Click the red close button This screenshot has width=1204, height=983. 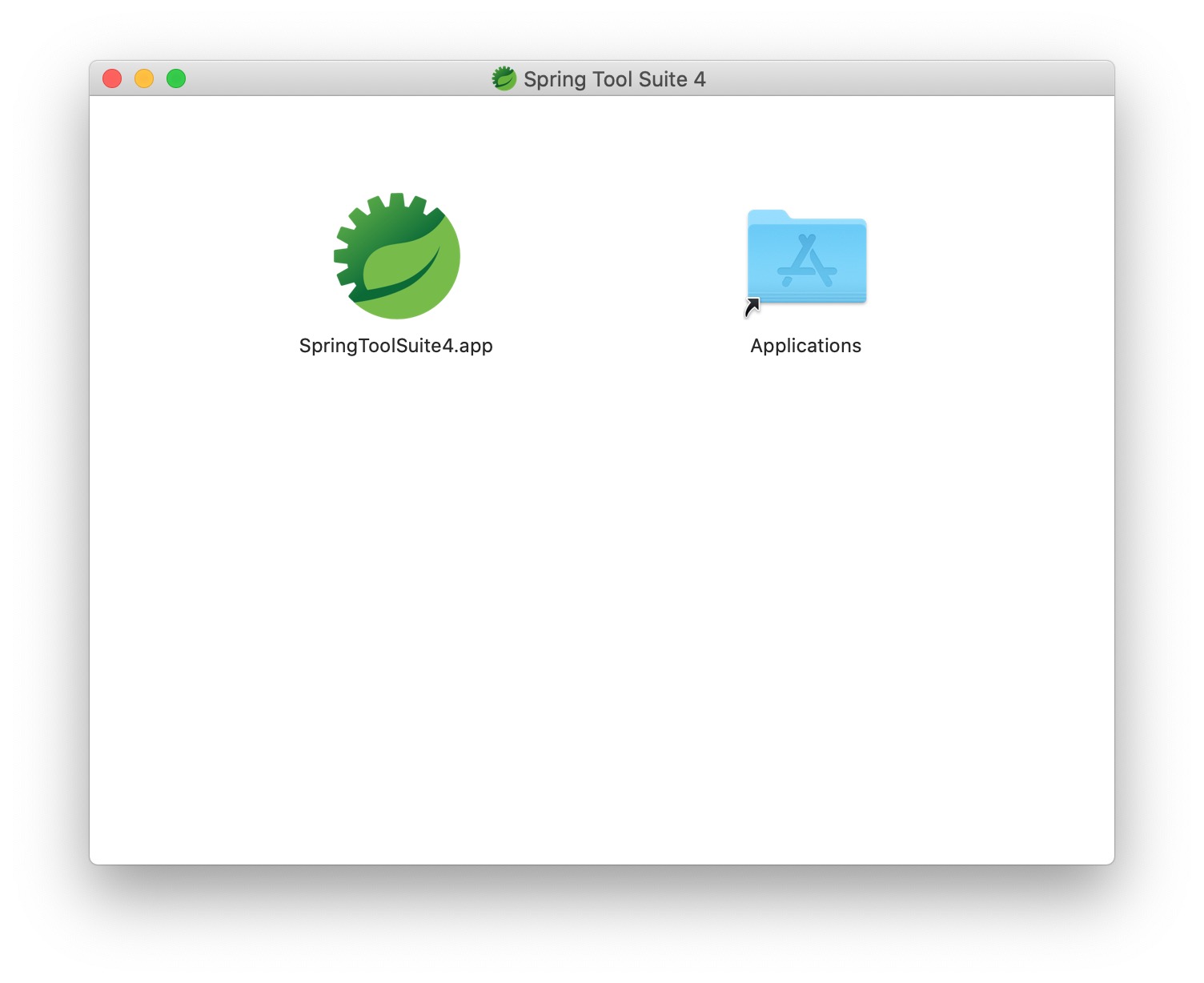[112, 78]
